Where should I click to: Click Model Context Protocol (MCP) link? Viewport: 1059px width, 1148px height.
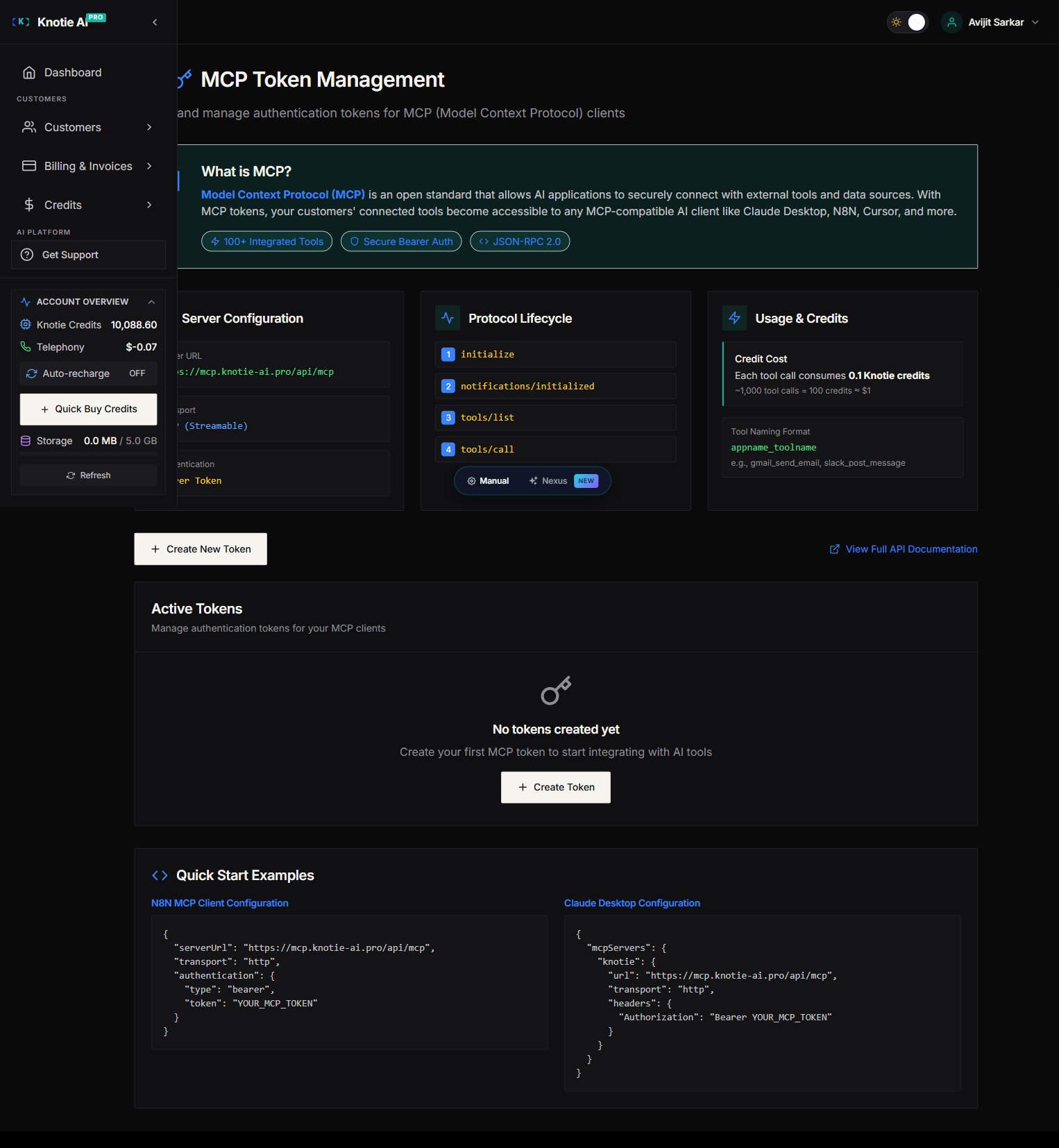click(x=283, y=194)
